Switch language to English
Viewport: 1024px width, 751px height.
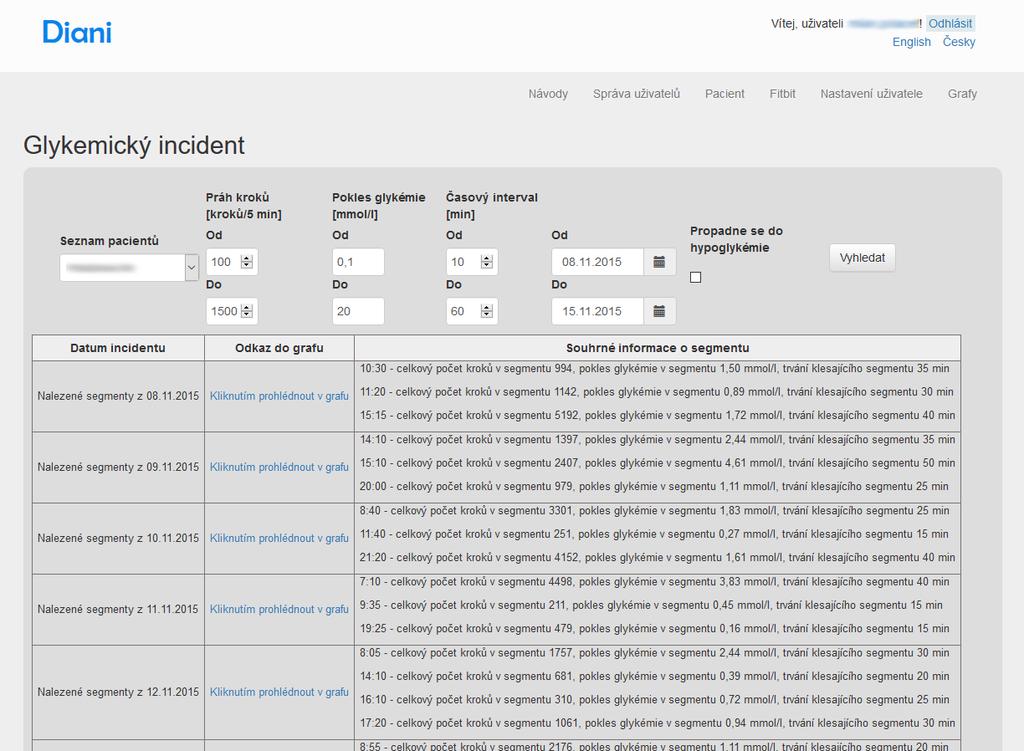tap(912, 42)
